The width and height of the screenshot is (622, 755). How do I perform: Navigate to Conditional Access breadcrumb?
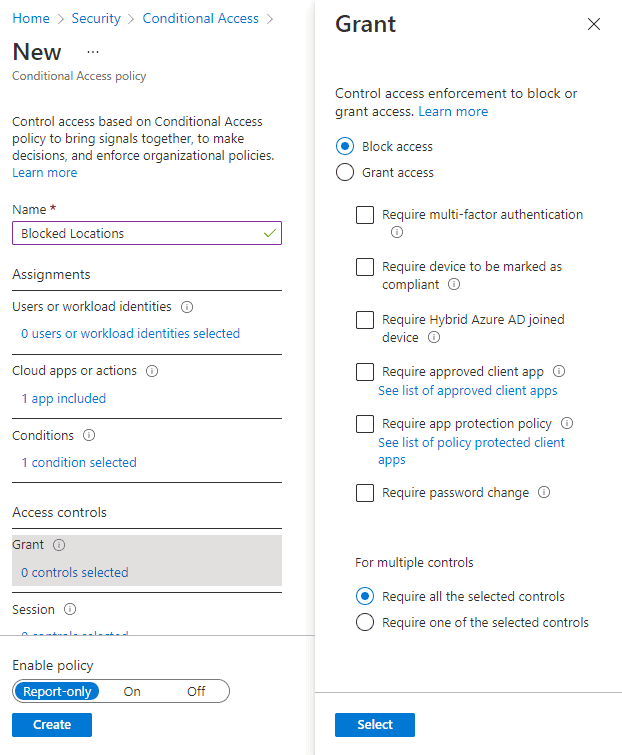coord(200,18)
